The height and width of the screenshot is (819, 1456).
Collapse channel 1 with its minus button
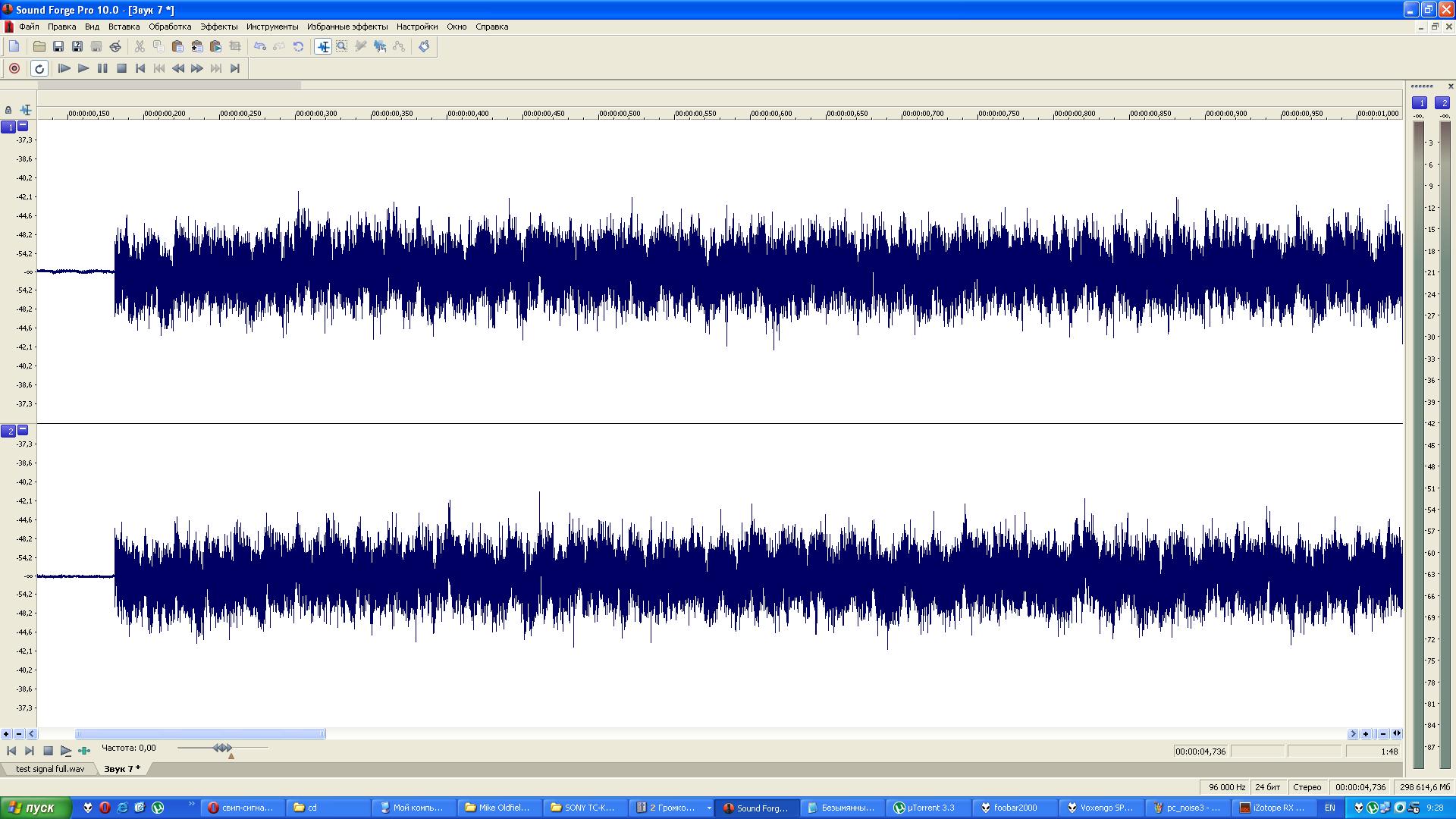click(x=23, y=126)
